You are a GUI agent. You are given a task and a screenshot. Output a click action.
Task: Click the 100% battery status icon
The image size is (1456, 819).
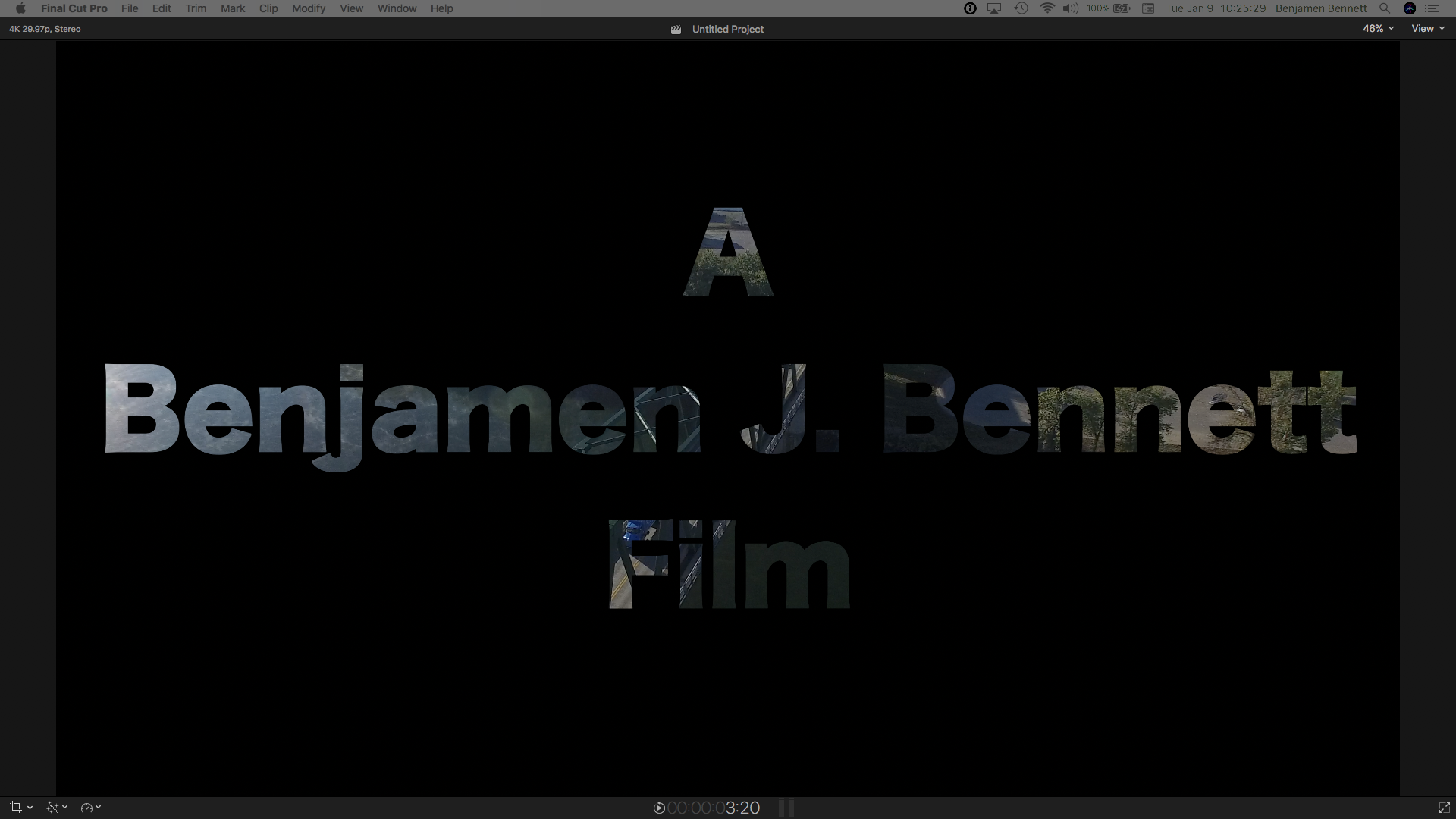1109,8
